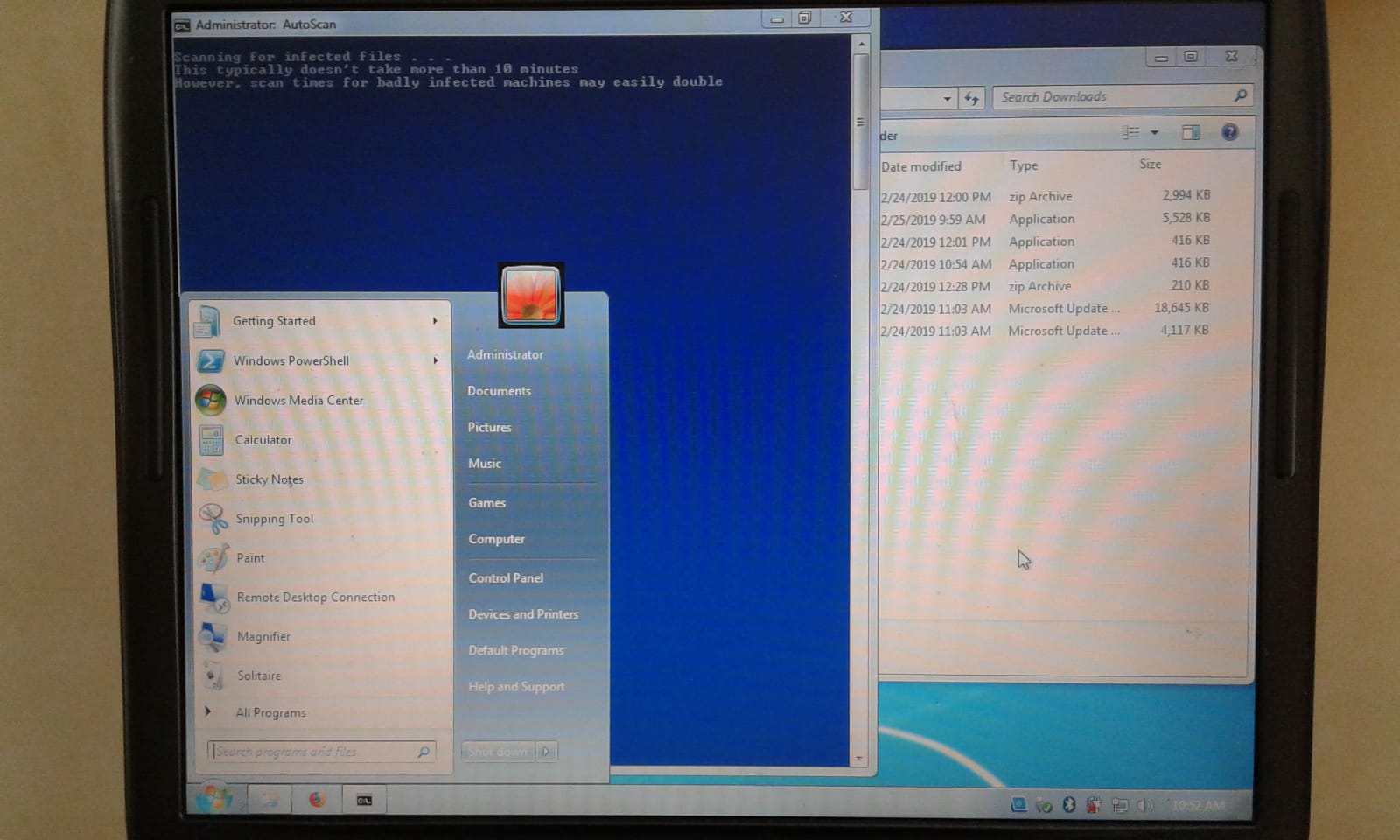Click the Search Downloads field
This screenshot has width=1400, height=840.
pos(1122,96)
